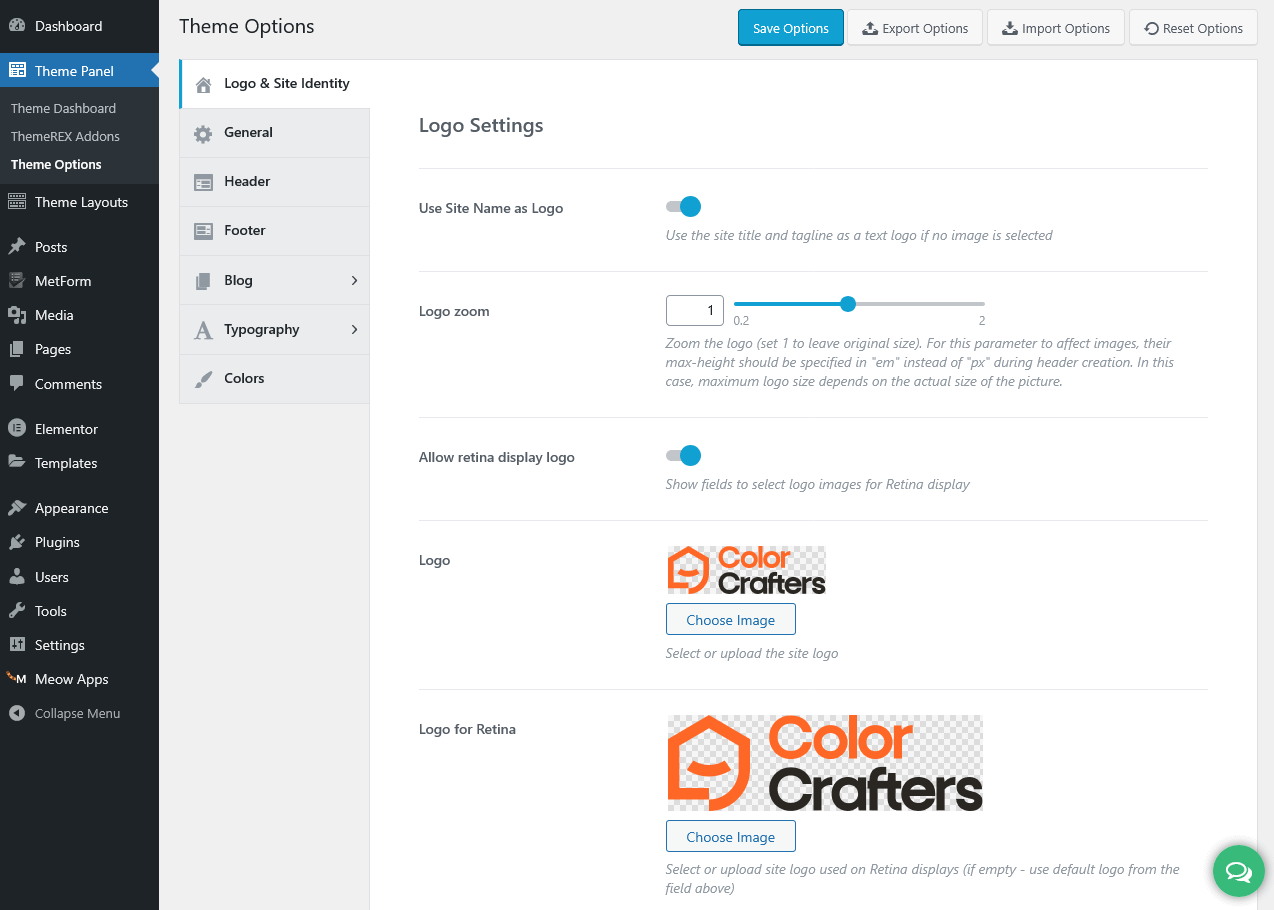Screen dimensions: 1274x910
Task: Open the Logo & Site Identity tab
Action: click(x=275, y=84)
